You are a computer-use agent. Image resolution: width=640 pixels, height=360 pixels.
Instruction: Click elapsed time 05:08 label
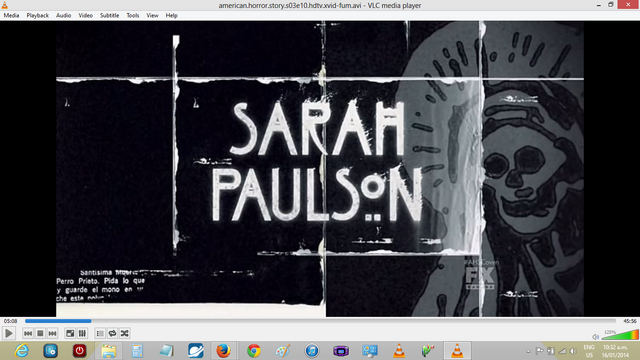11,321
